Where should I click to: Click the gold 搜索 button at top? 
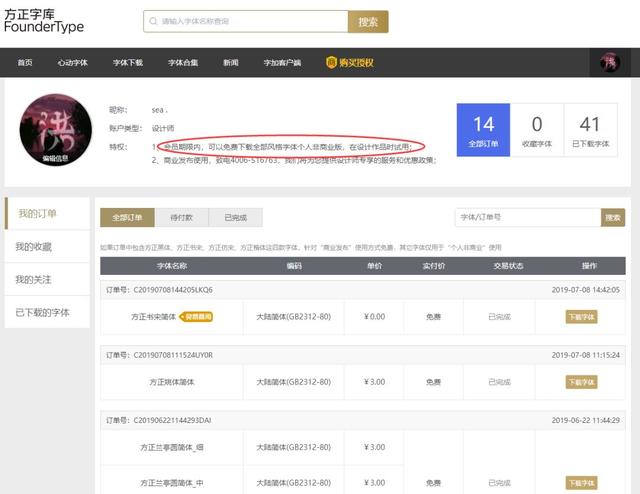pos(368,22)
